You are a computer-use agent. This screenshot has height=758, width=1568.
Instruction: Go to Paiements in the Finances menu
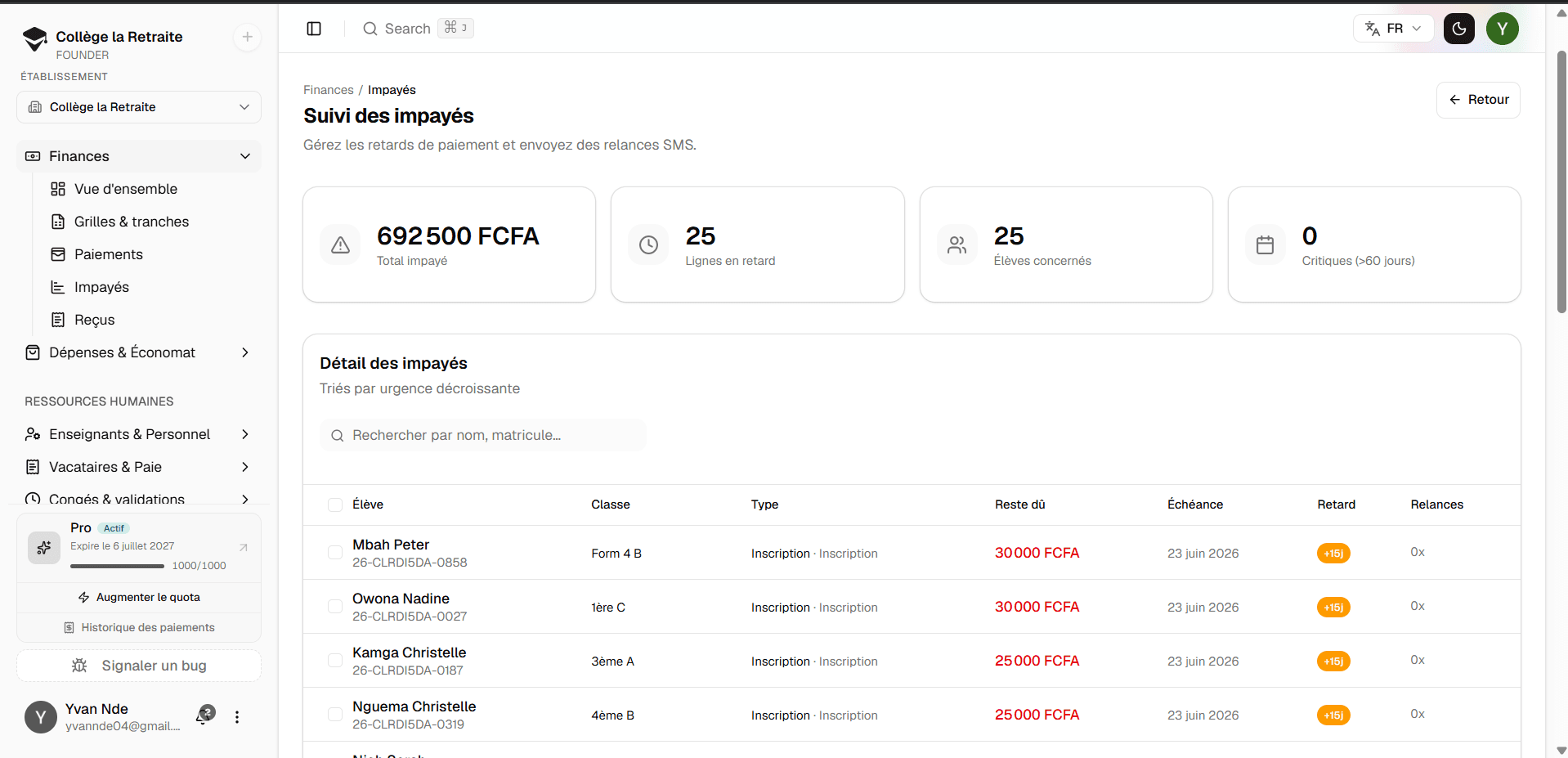click(108, 254)
